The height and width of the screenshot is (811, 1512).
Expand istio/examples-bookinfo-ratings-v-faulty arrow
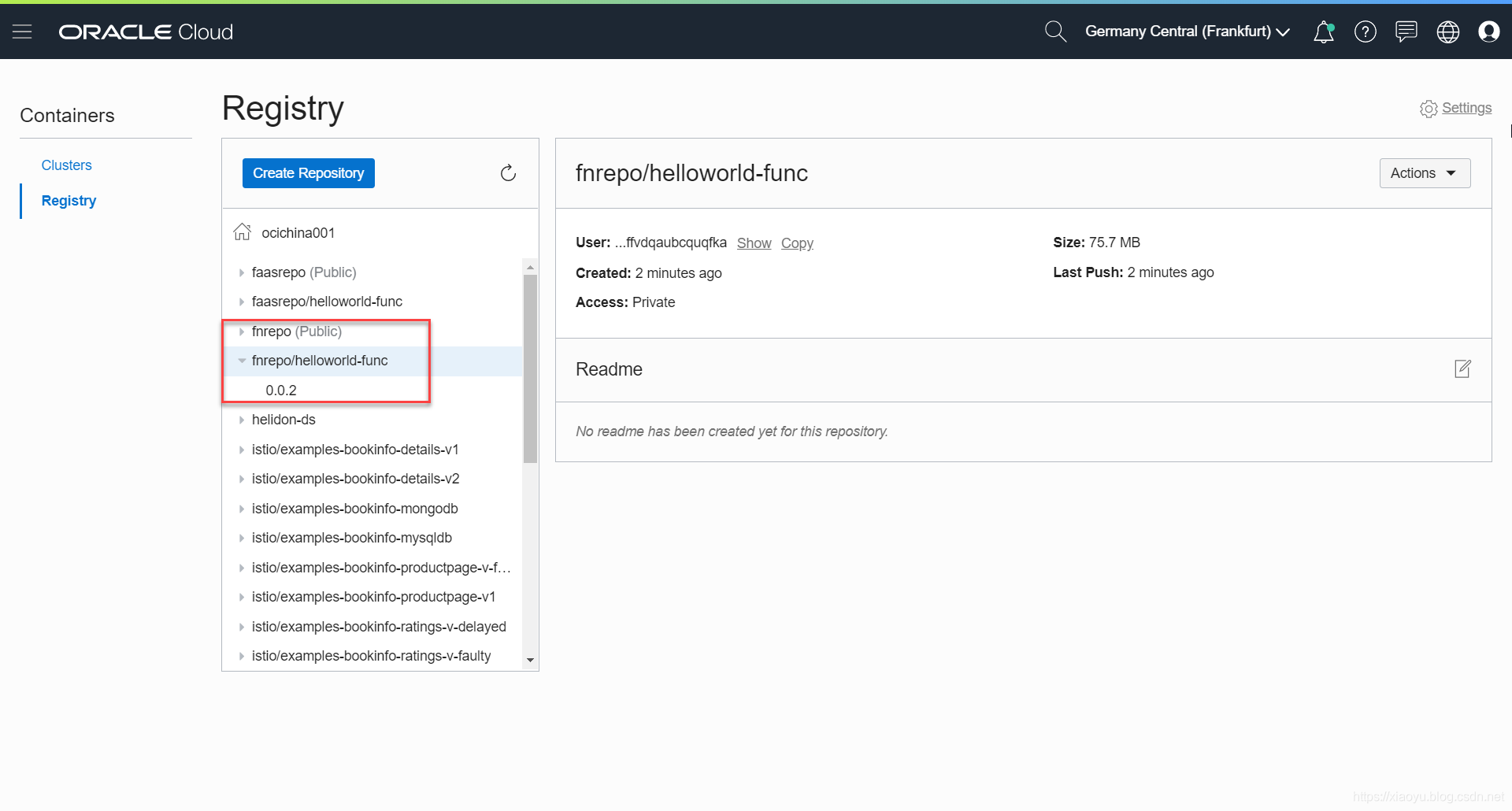pos(241,656)
